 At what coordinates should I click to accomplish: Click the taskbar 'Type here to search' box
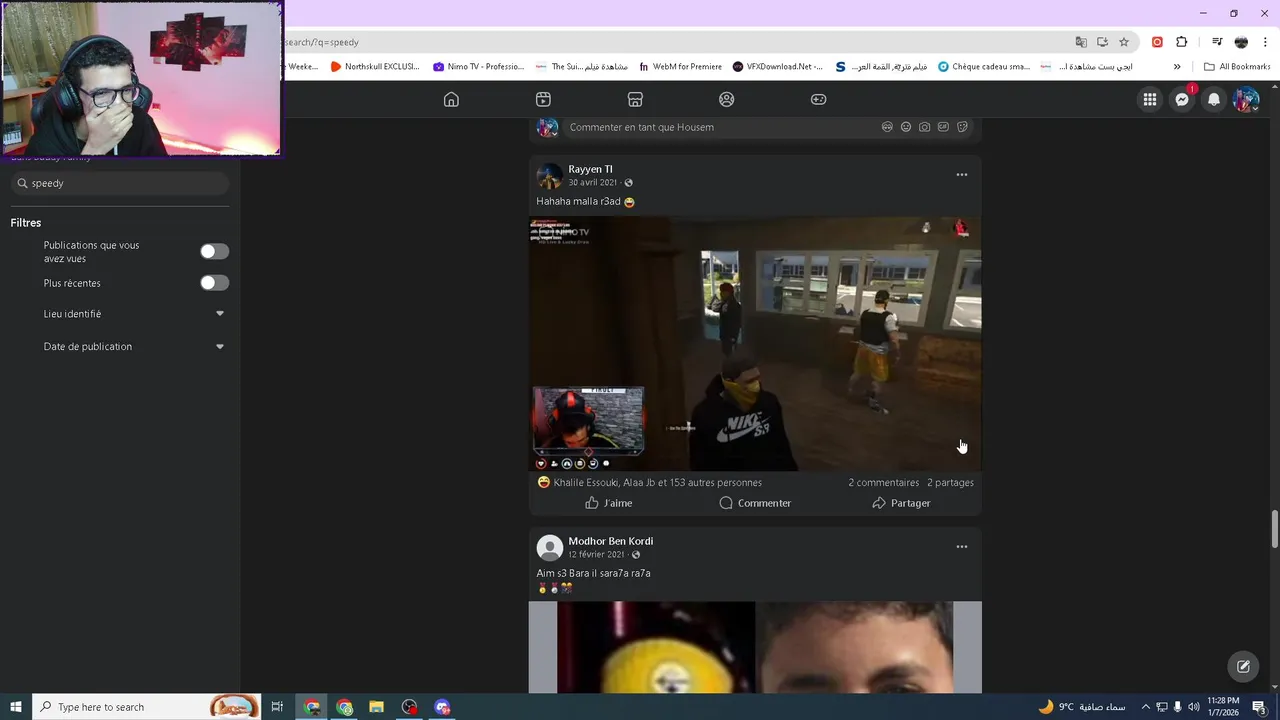[146, 707]
